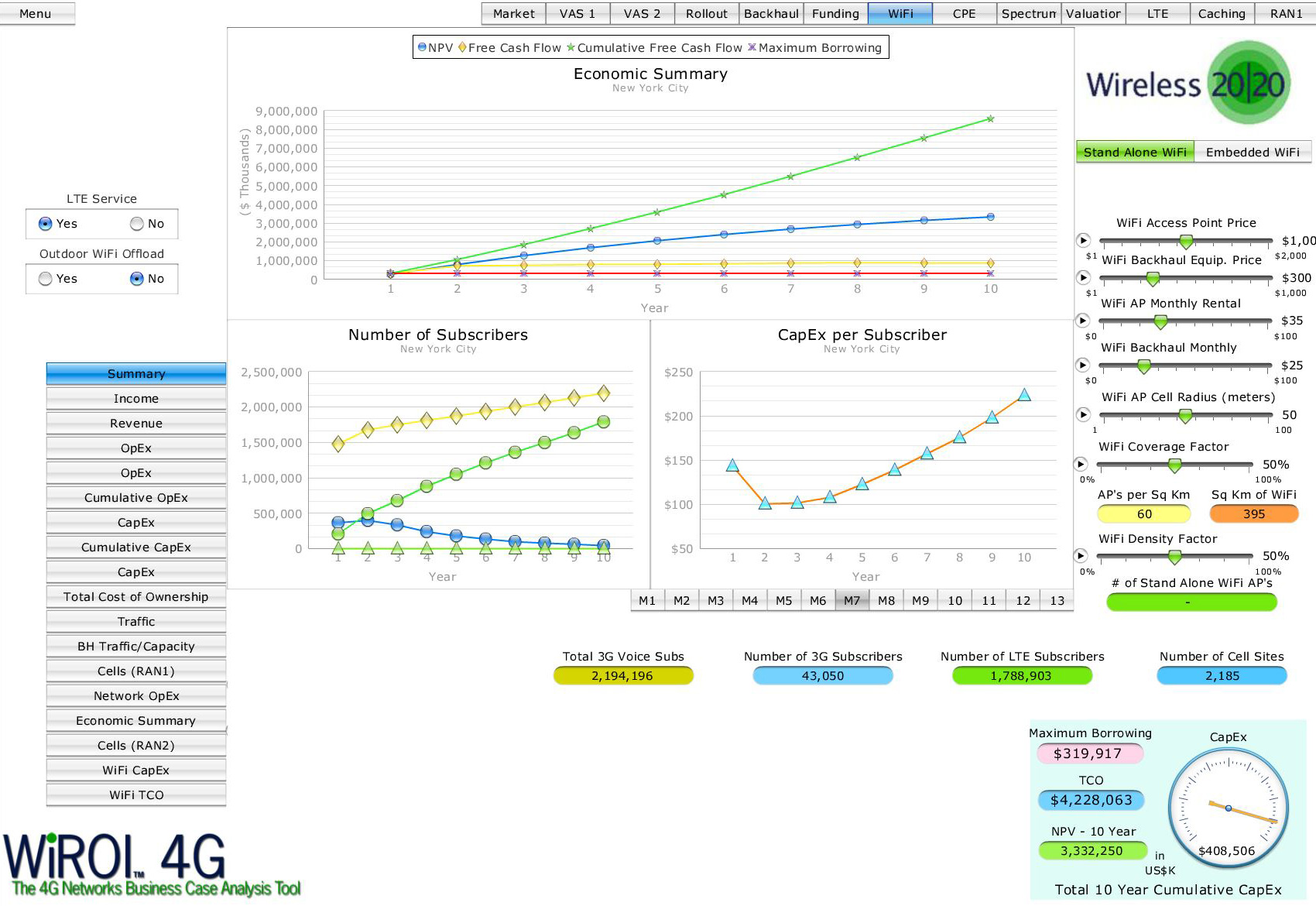Click the Wireless 20|20 logo
This screenshot has width=1316, height=906.
[x=1189, y=83]
